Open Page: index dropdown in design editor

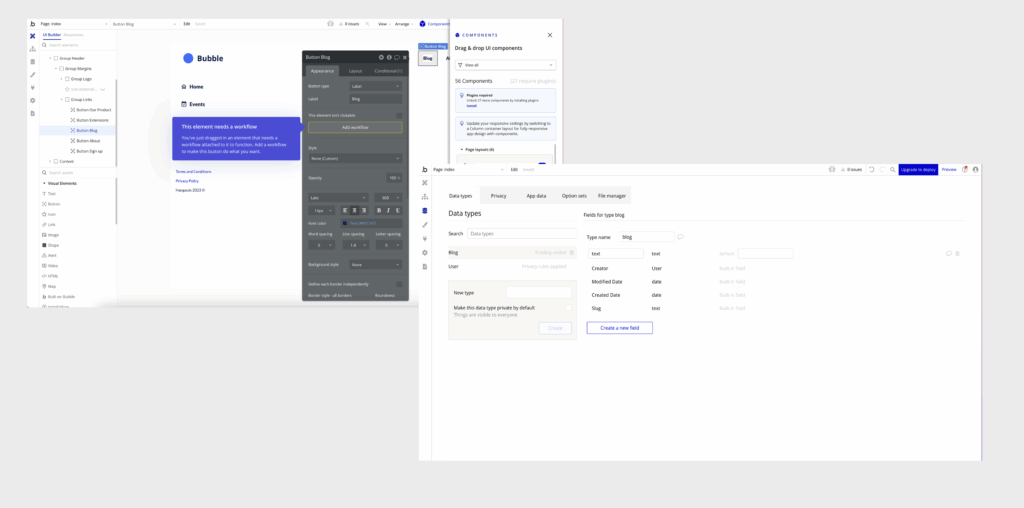73,24
